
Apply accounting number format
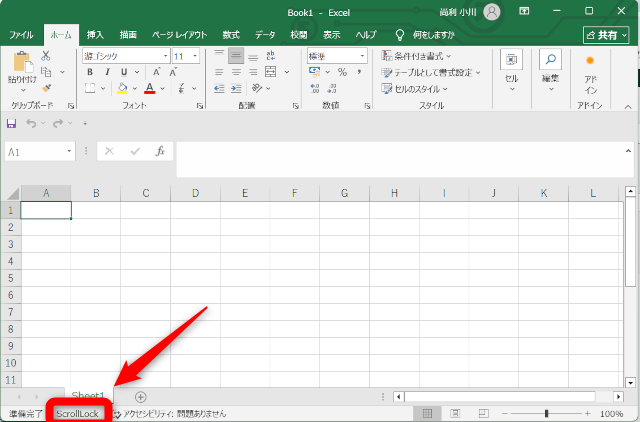tap(314, 72)
